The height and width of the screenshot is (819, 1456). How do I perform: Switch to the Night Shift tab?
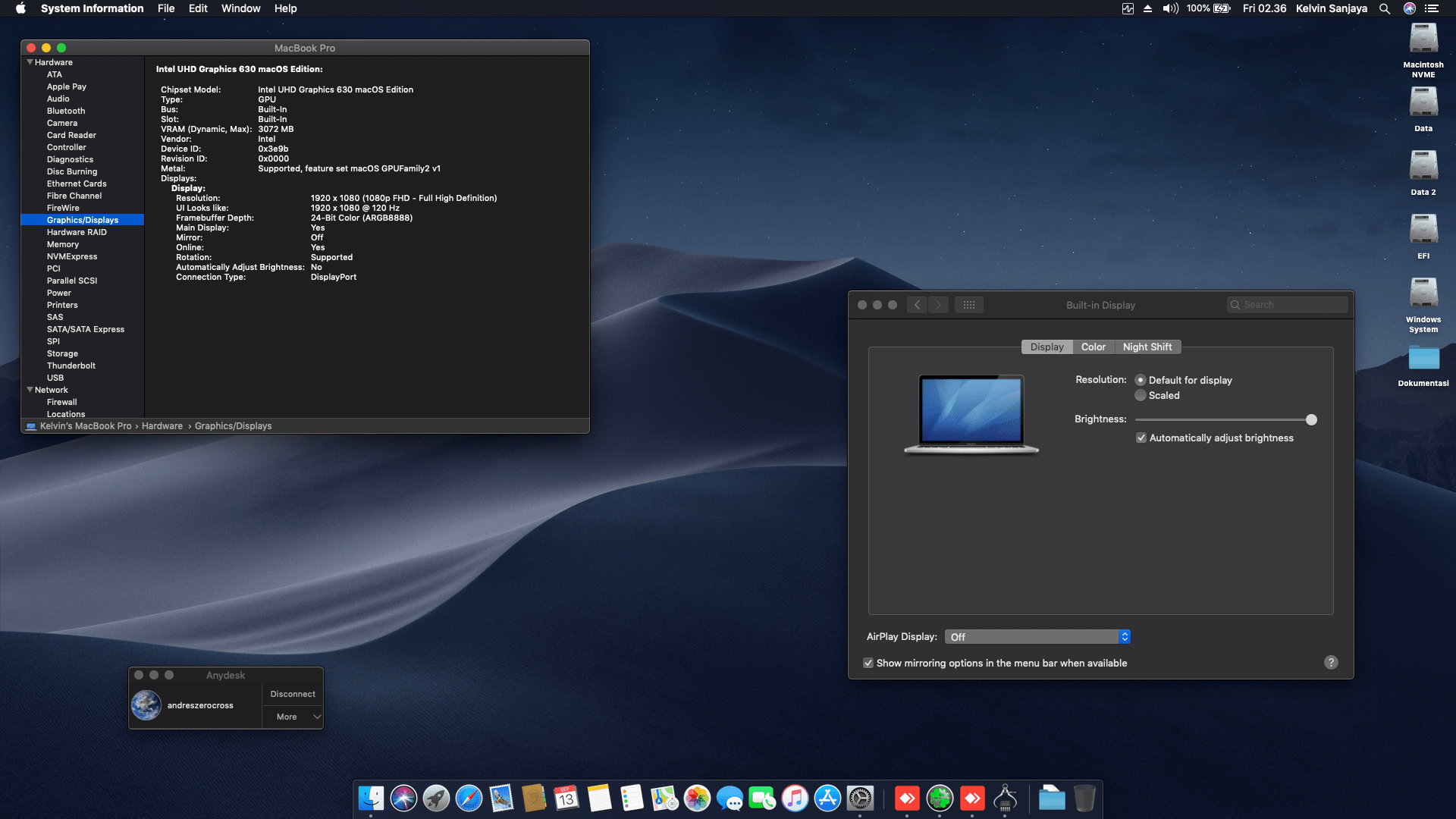(1147, 347)
